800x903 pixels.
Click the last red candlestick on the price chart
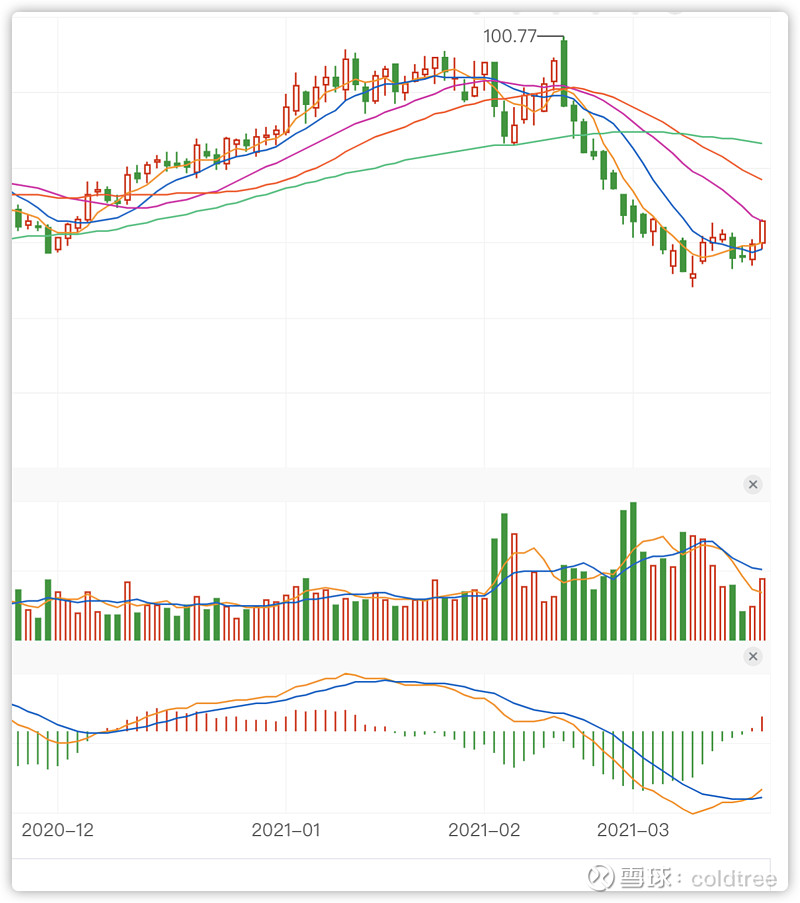coord(763,232)
